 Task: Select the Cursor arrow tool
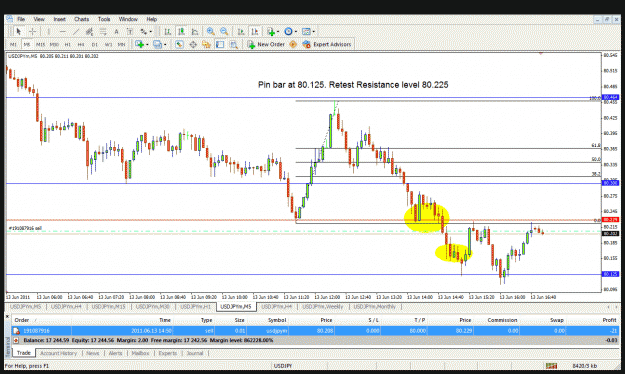18,31
